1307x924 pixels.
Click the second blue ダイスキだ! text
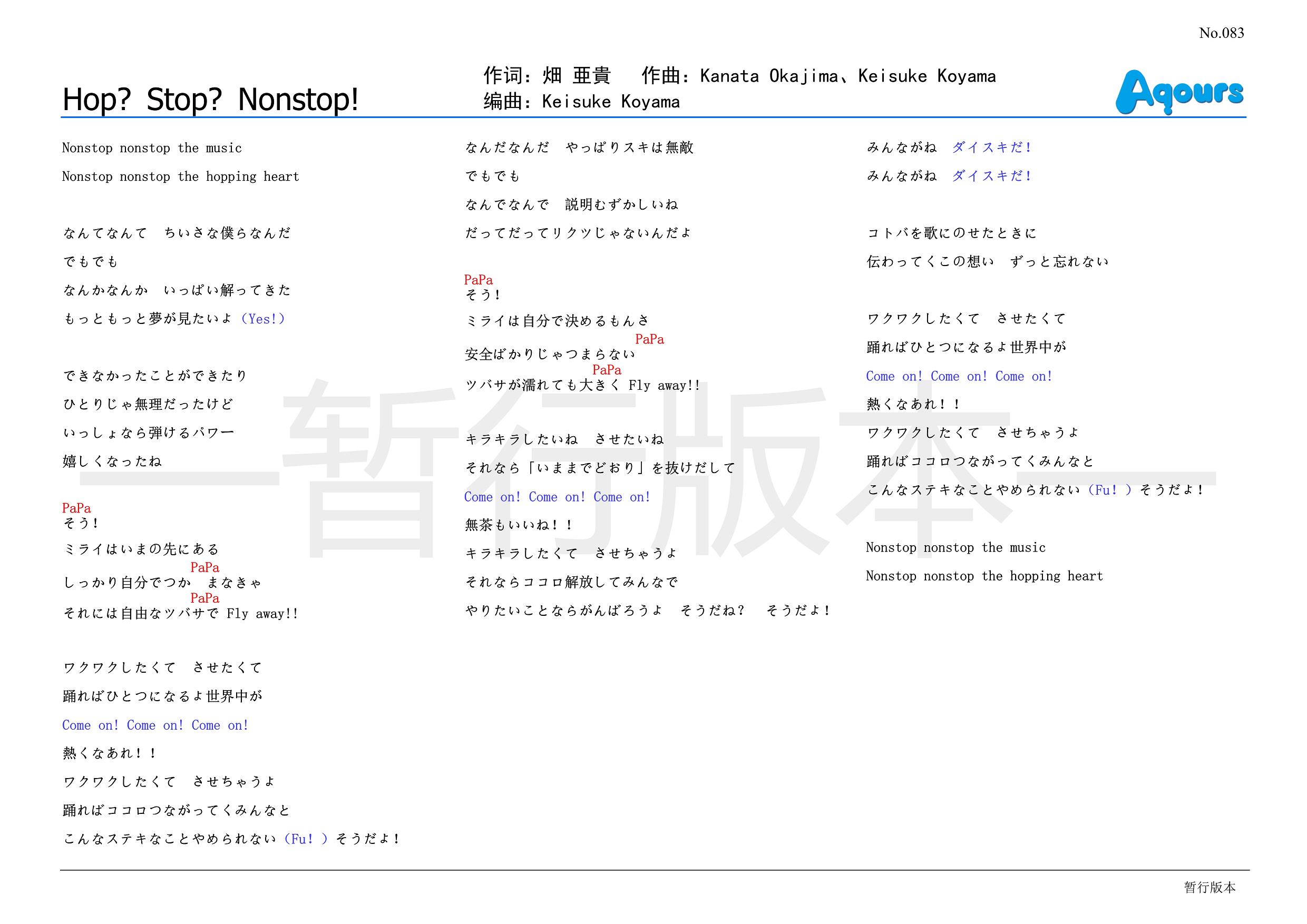tap(992, 176)
